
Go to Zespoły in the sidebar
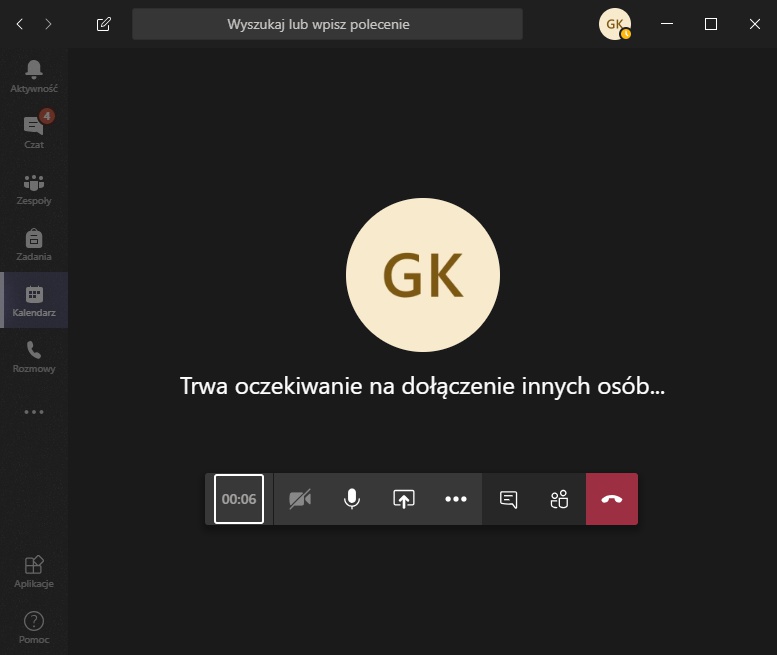34,187
